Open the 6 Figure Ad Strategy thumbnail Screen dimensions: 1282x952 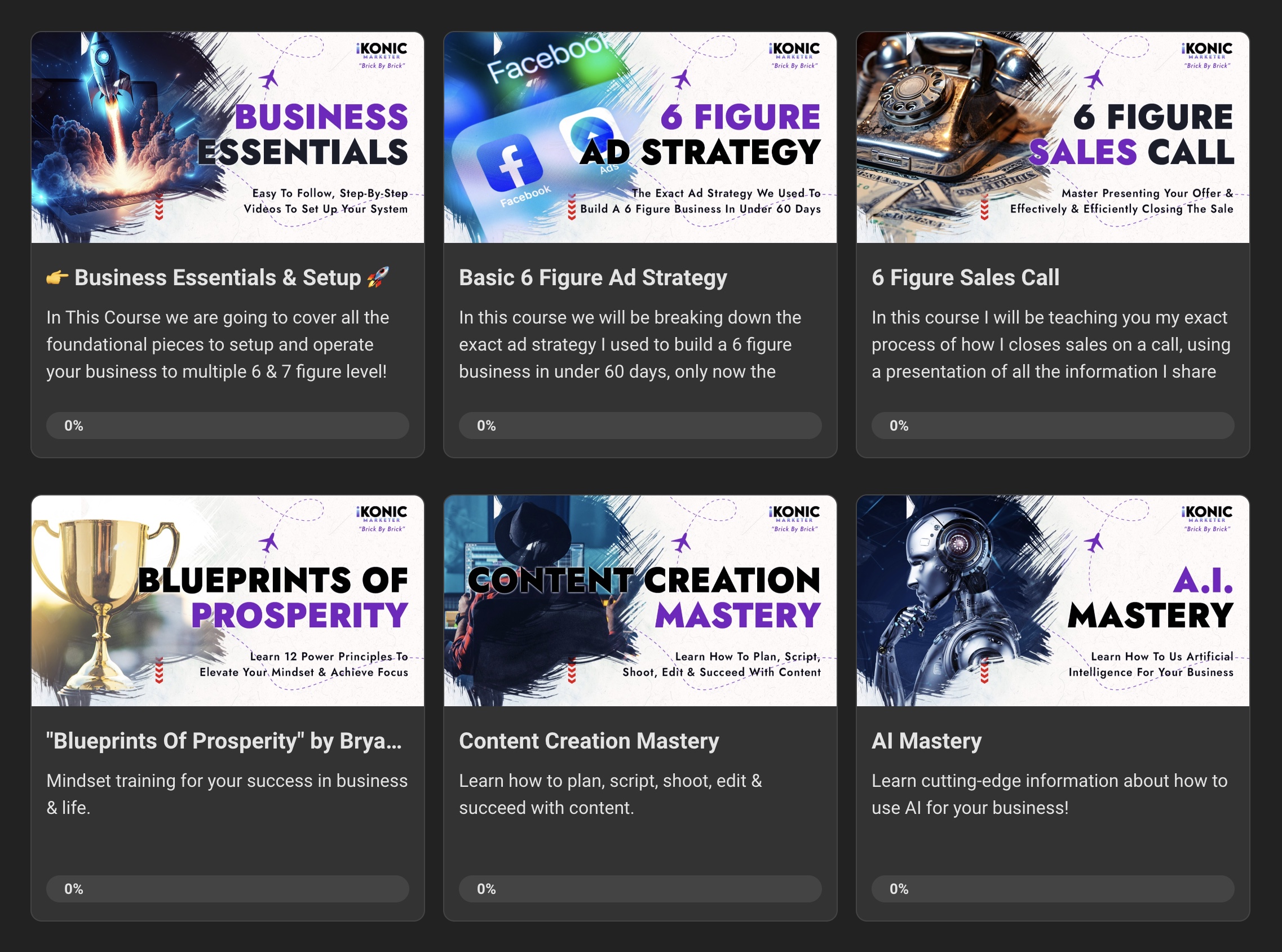click(x=640, y=137)
